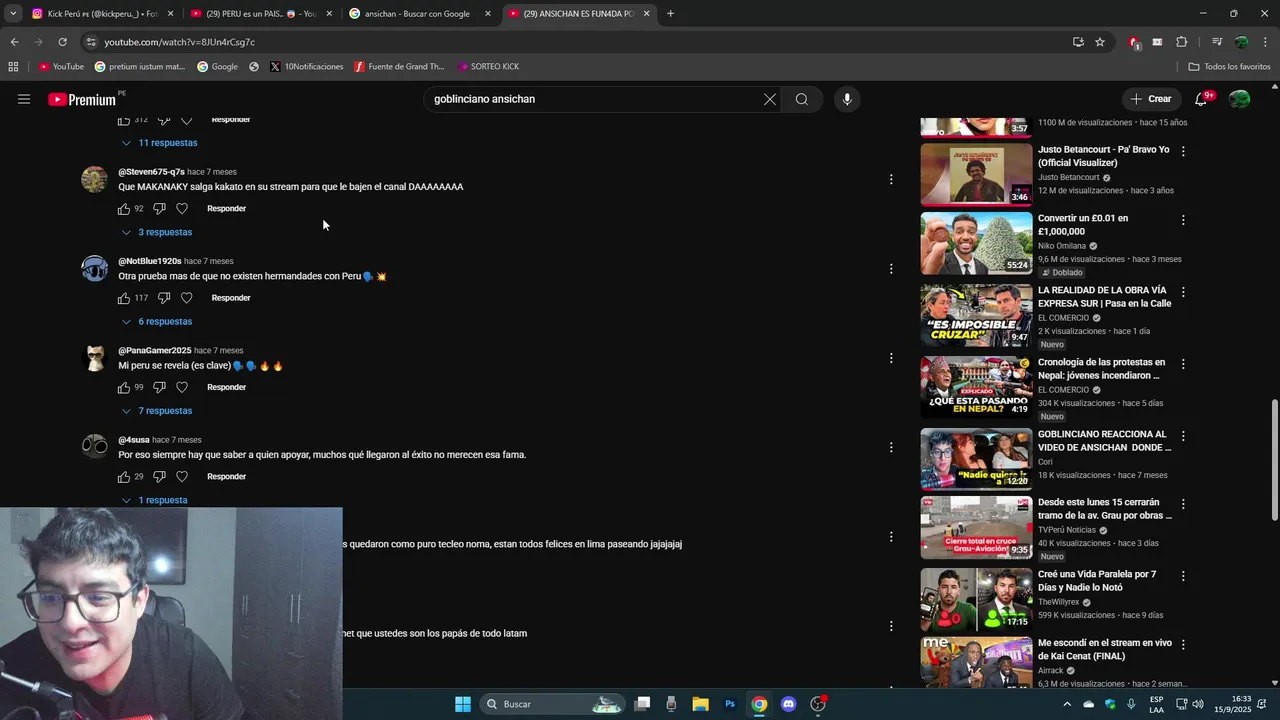Heart the comment by @PanaGamer2025
Viewport: 1280px width, 720px height.
pyautogui.click(x=182, y=387)
